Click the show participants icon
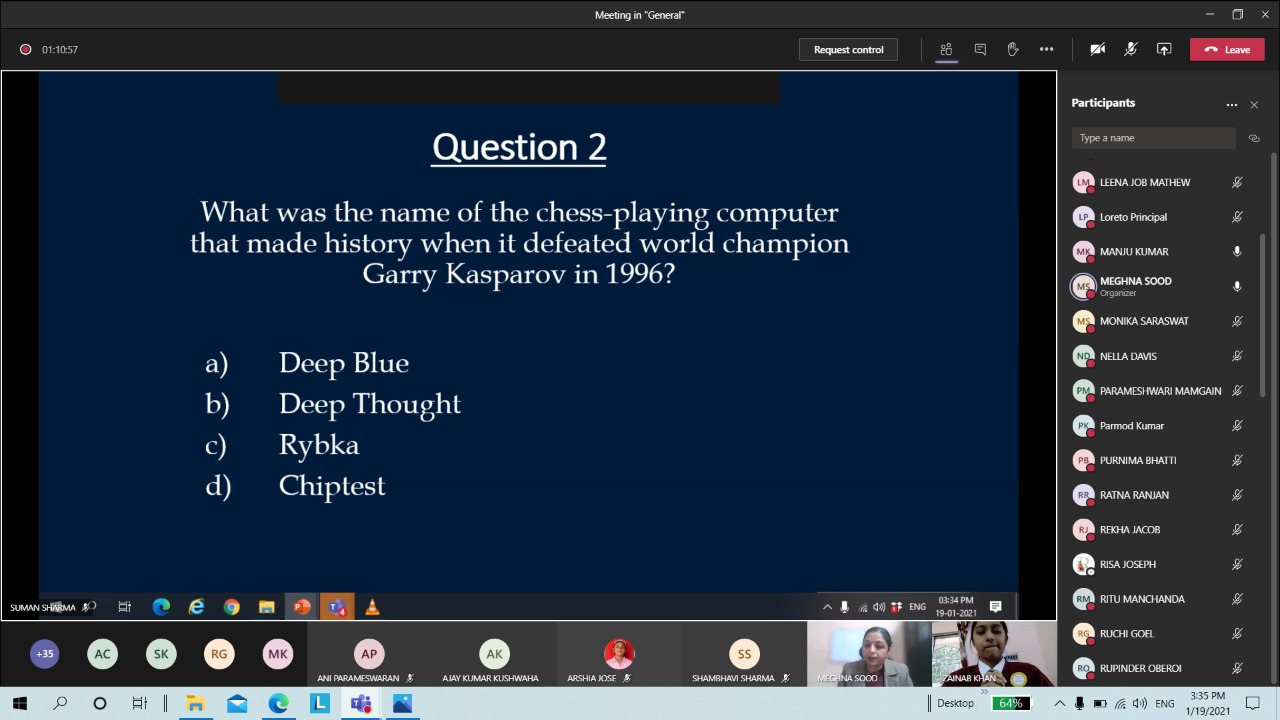 tap(946, 49)
